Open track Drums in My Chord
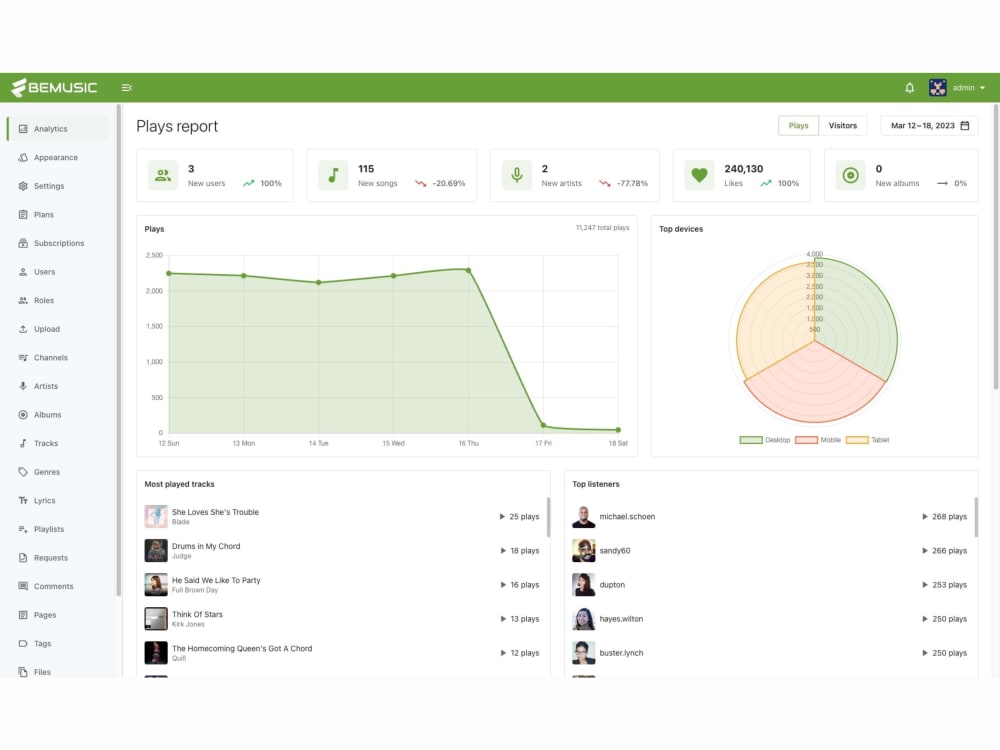This screenshot has height=750, width=1000. tap(206, 547)
